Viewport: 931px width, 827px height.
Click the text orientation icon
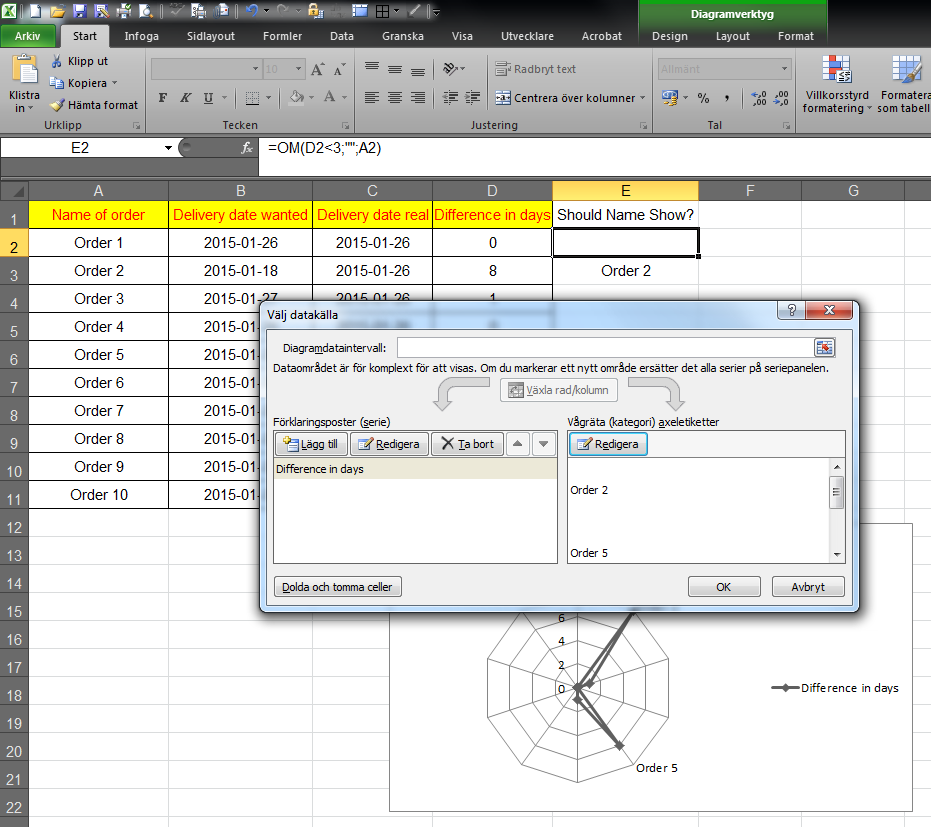[x=451, y=69]
